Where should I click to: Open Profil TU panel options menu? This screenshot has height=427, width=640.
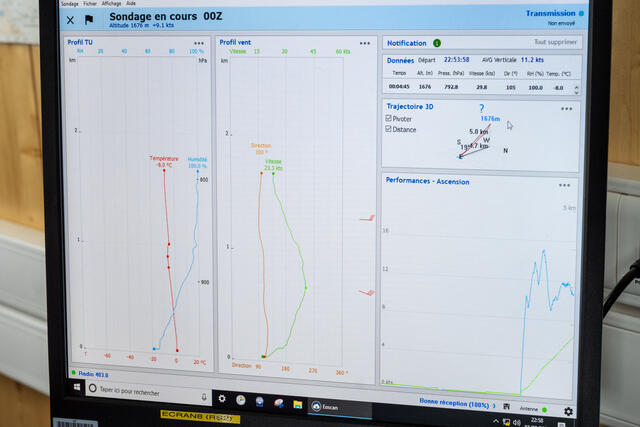(198, 43)
